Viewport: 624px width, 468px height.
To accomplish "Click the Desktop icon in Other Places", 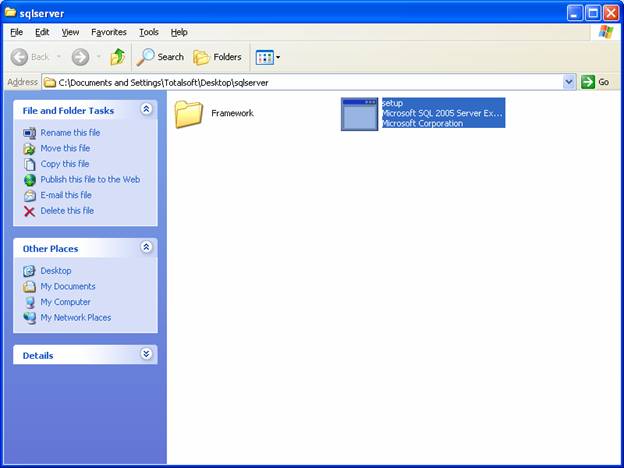I will [29, 271].
